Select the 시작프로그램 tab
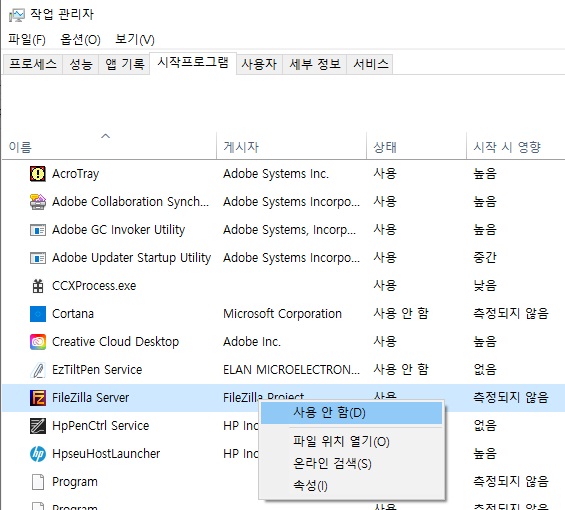Viewport: 565px width, 510px height. point(193,63)
